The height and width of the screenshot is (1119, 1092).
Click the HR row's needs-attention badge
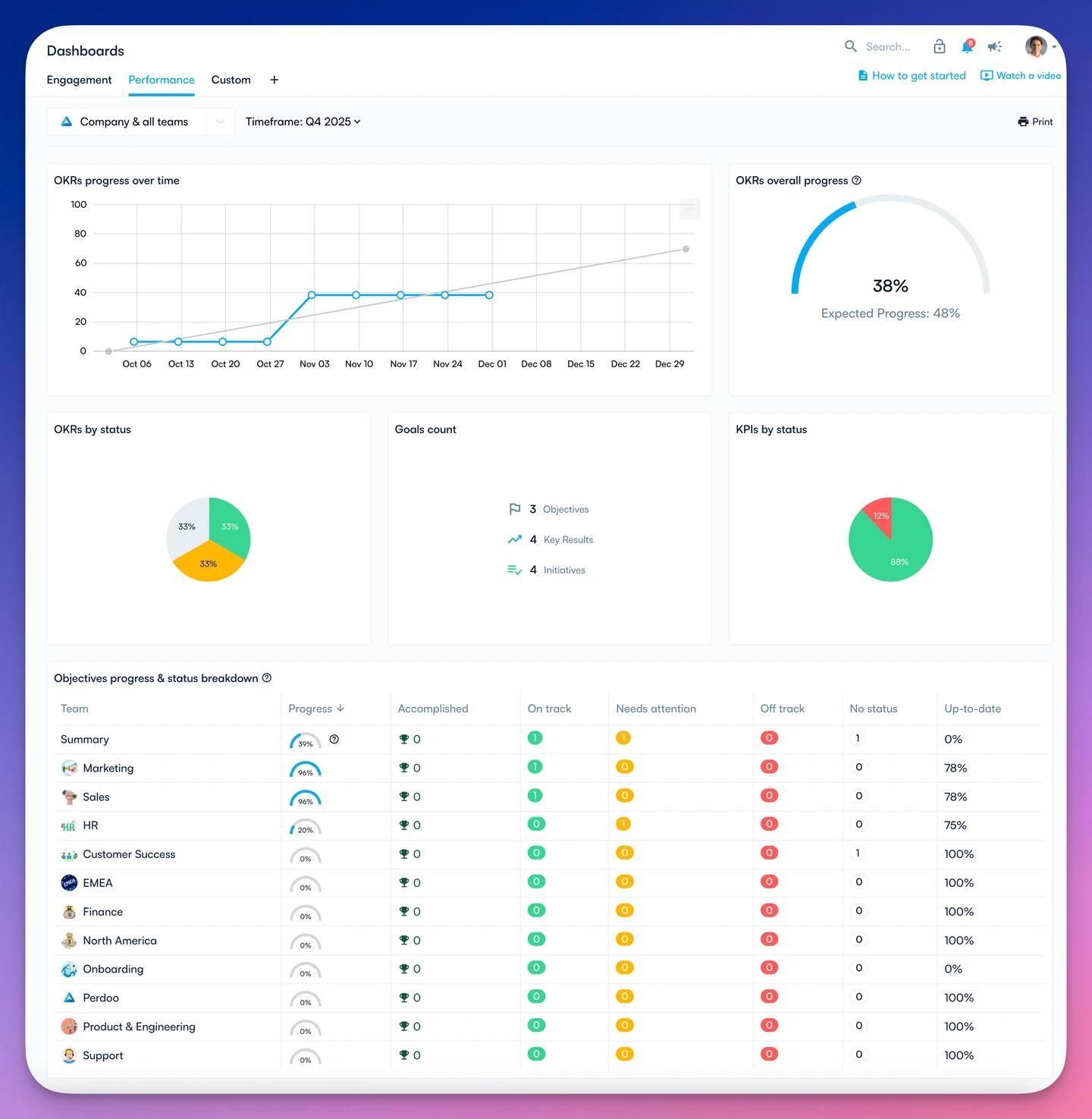pos(623,824)
